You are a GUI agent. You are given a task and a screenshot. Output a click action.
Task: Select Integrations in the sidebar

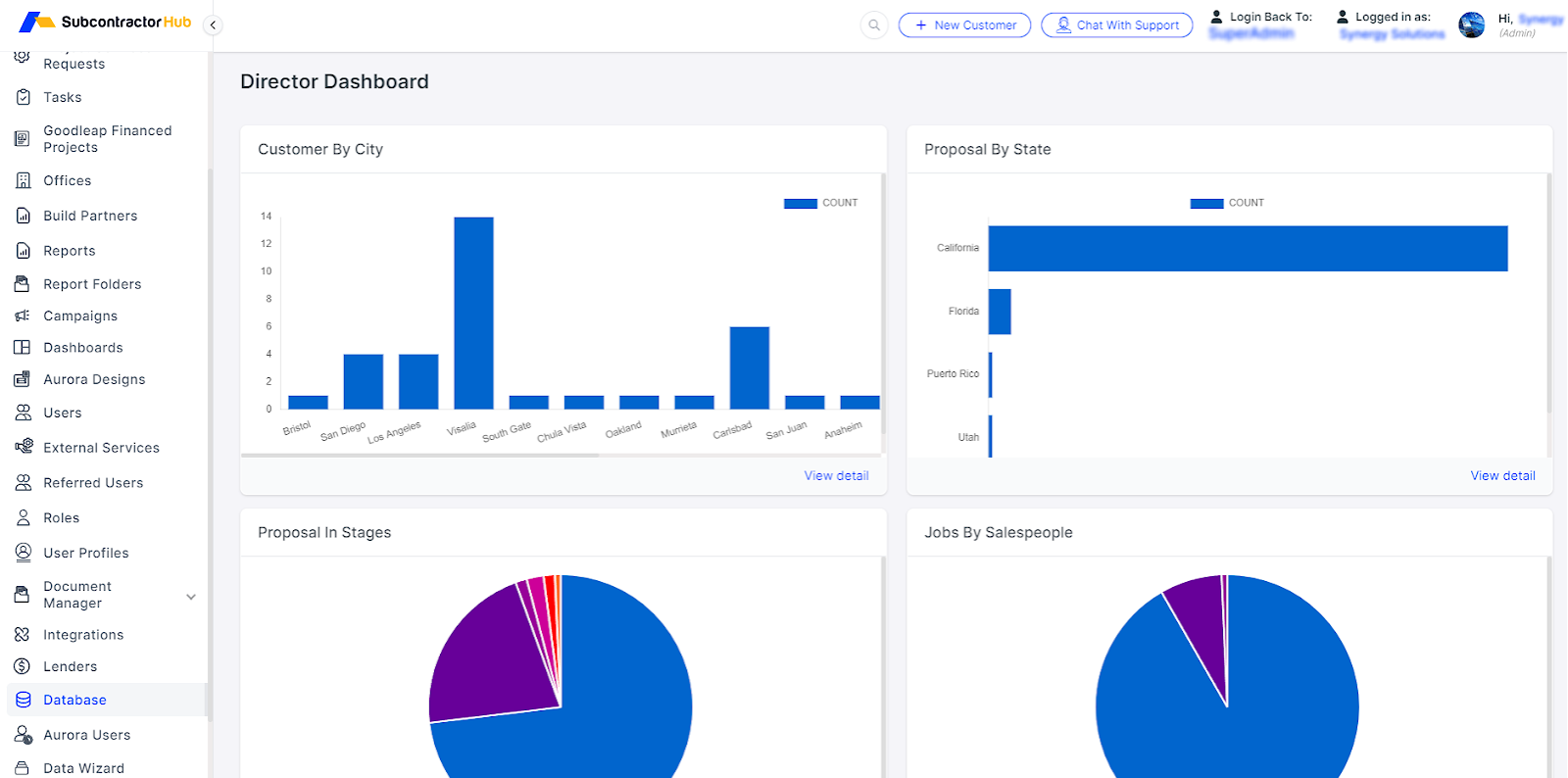(83, 635)
